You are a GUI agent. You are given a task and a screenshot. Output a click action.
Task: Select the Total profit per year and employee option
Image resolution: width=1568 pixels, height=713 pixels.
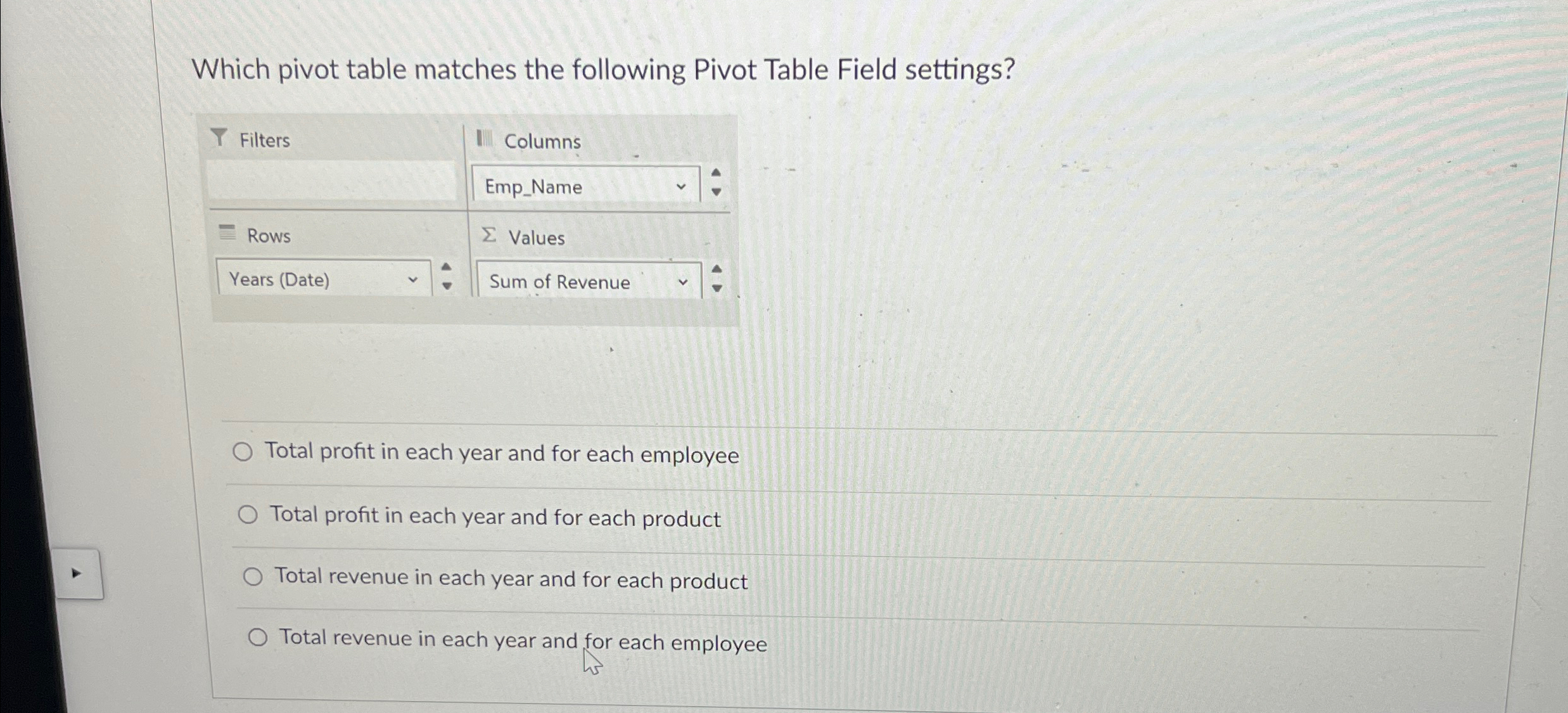click(x=243, y=453)
